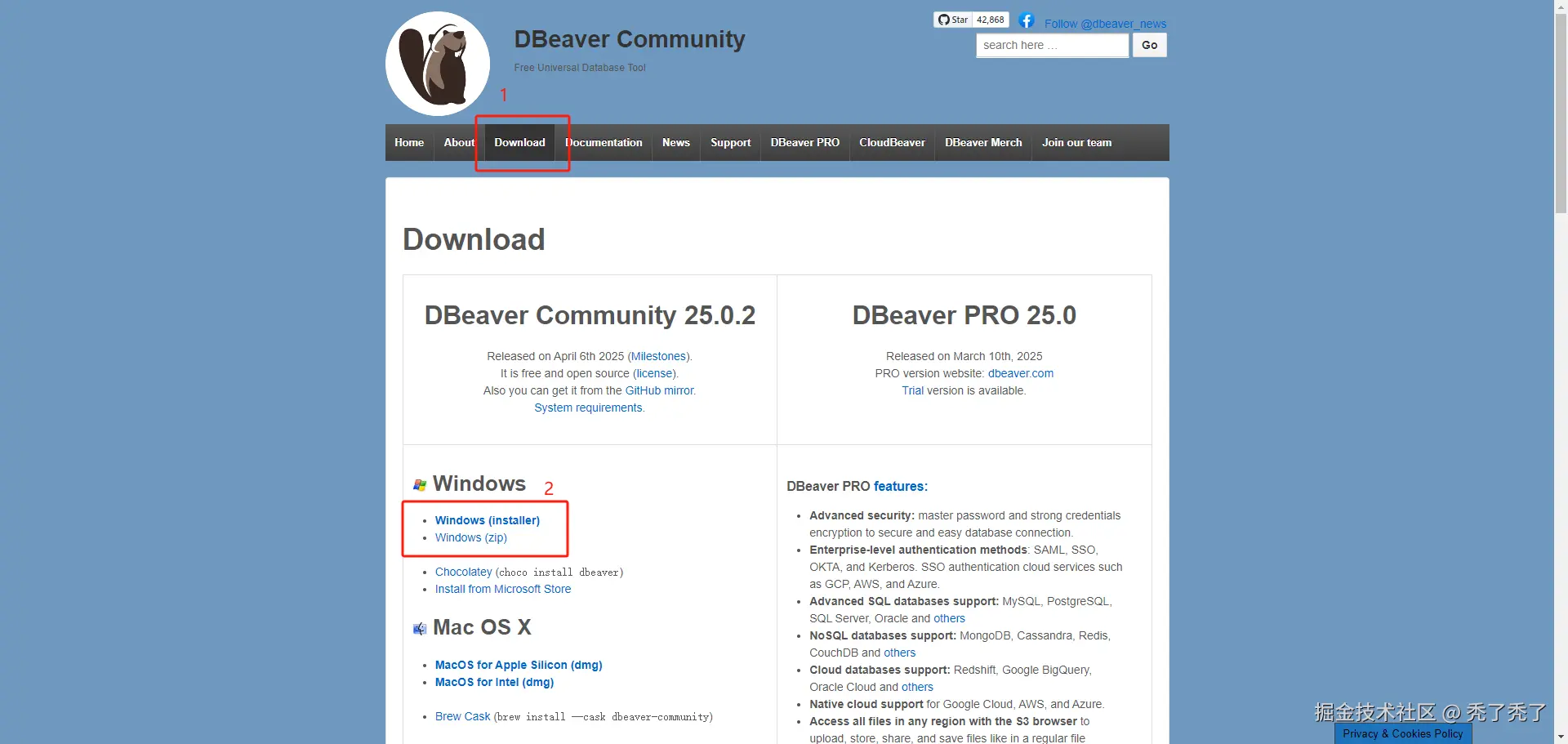The width and height of the screenshot is (1568, 744).
Task: Focus the search here field
Action: pos(1053,45)
